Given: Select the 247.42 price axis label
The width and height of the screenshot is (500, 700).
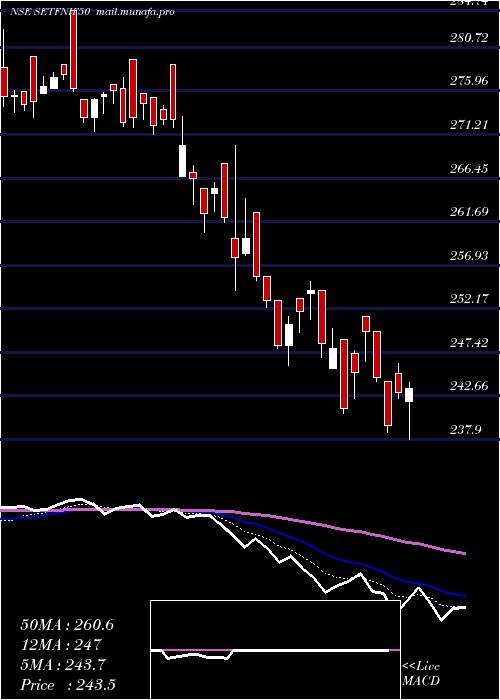Looking at the screenshot, I should tap(469, 342).
